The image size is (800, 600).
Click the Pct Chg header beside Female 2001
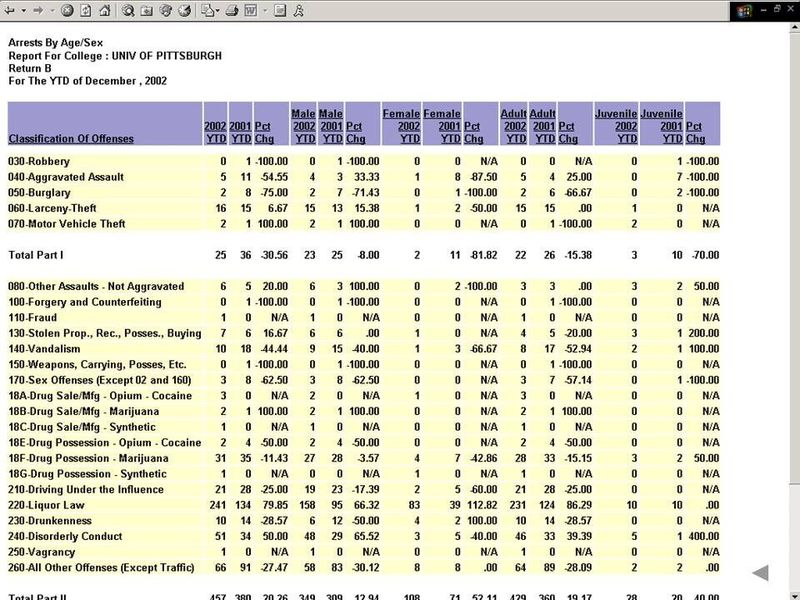tap(473, 132)
